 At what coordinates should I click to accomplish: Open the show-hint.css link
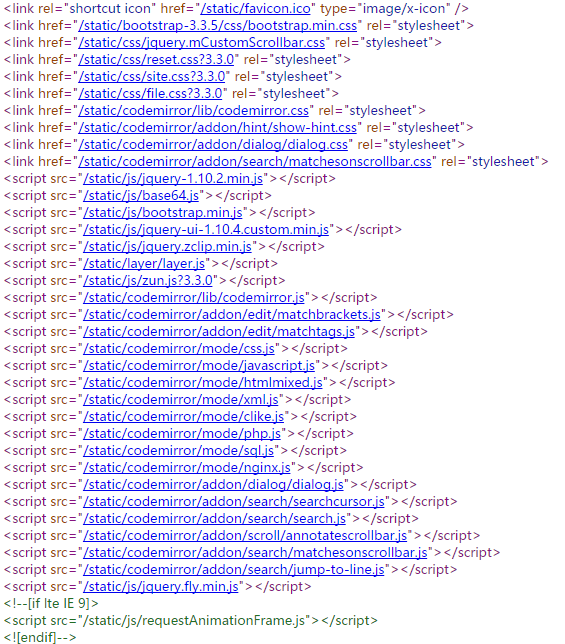coord(218,128)
